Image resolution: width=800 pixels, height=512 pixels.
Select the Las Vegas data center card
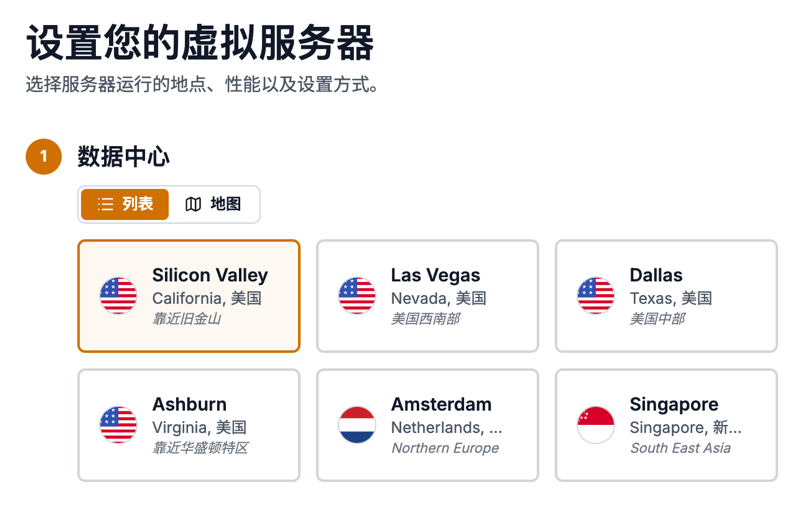428,296
